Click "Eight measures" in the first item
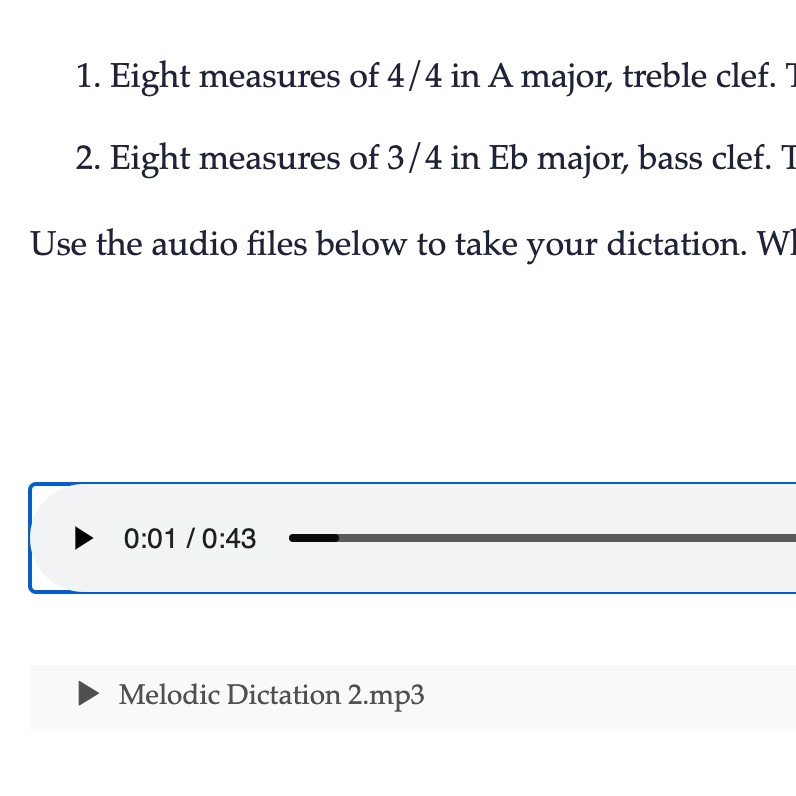This screenshot has width=796, height=796. (225, 77)
